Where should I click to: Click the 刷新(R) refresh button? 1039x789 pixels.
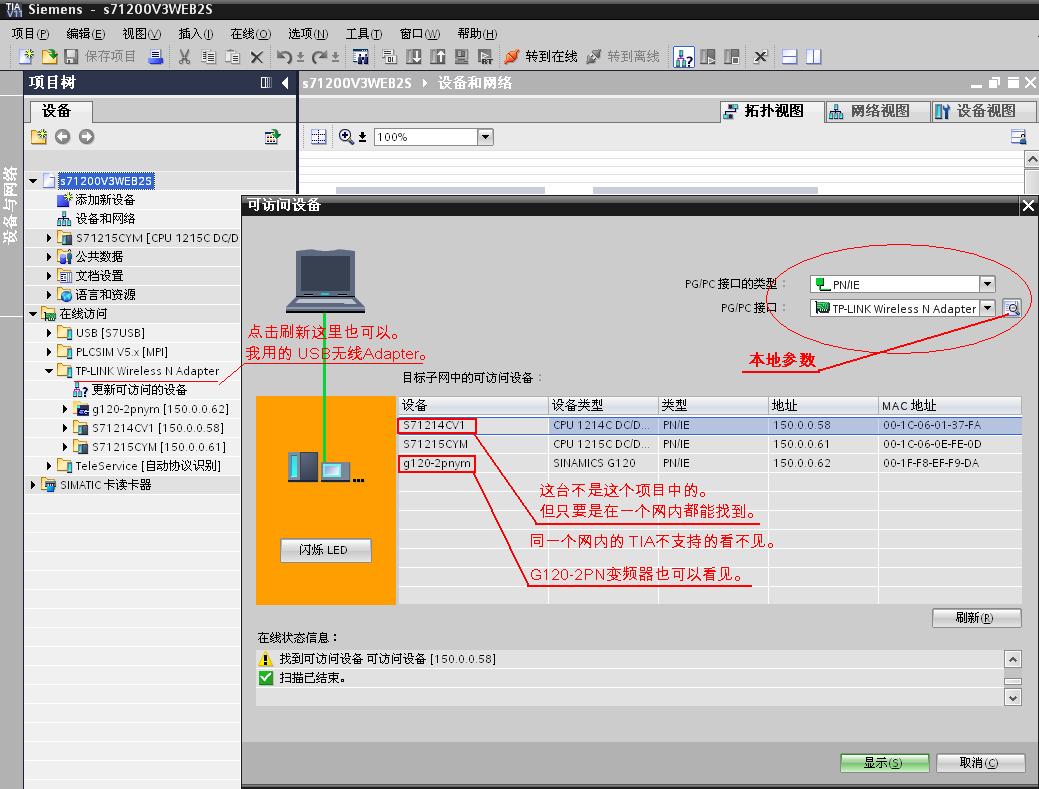pyautogui.click(x=976, y=617)
